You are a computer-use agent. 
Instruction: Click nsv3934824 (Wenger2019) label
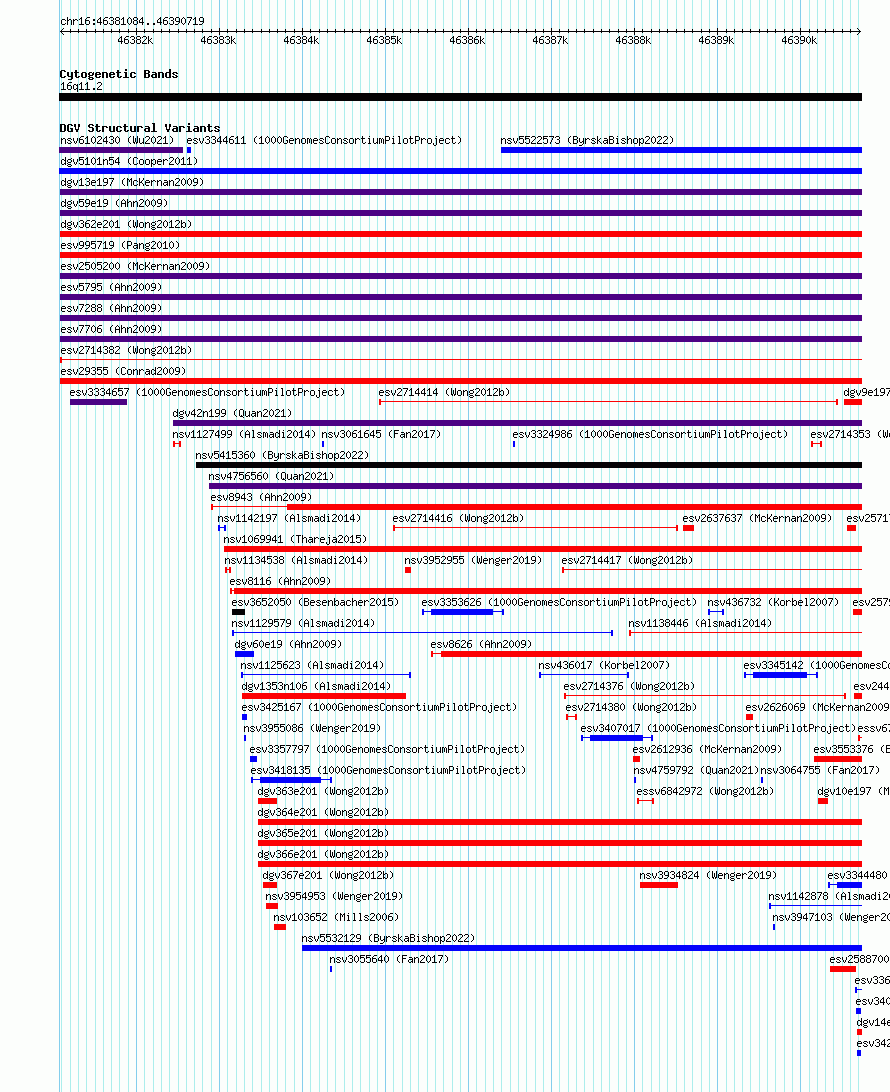pos(708,875)
